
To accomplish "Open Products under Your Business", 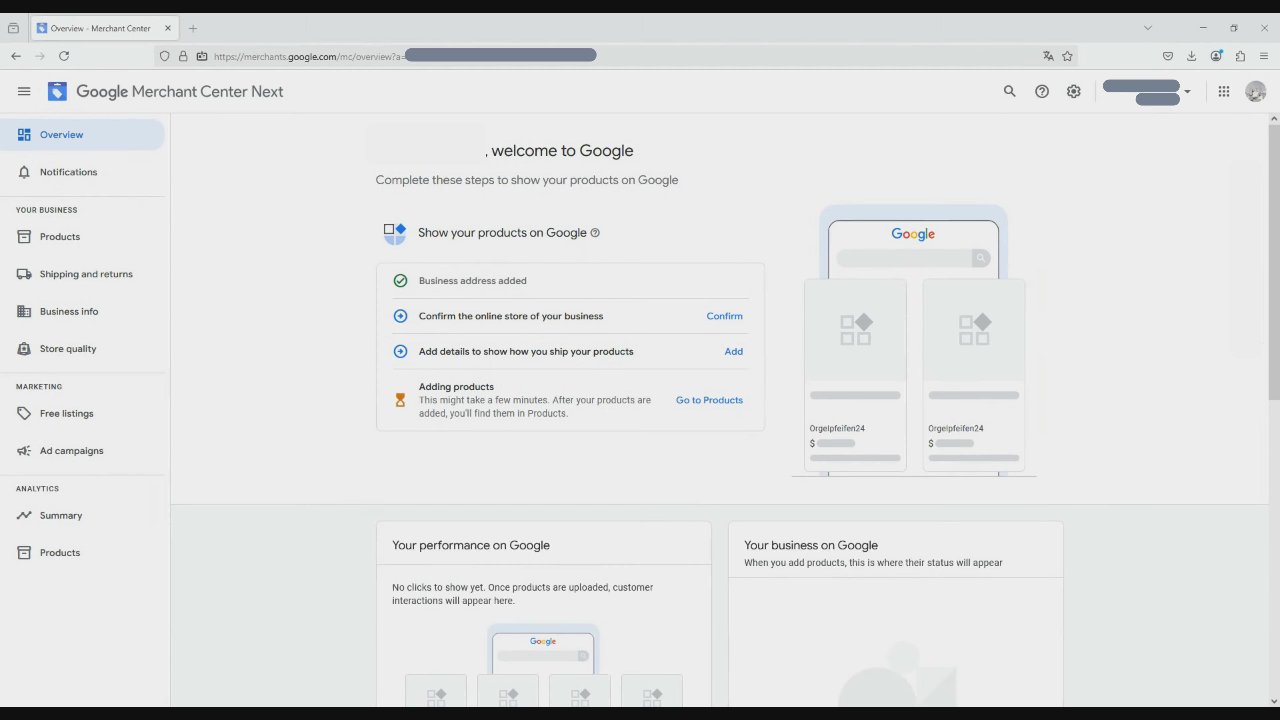I will pos(82,237).
